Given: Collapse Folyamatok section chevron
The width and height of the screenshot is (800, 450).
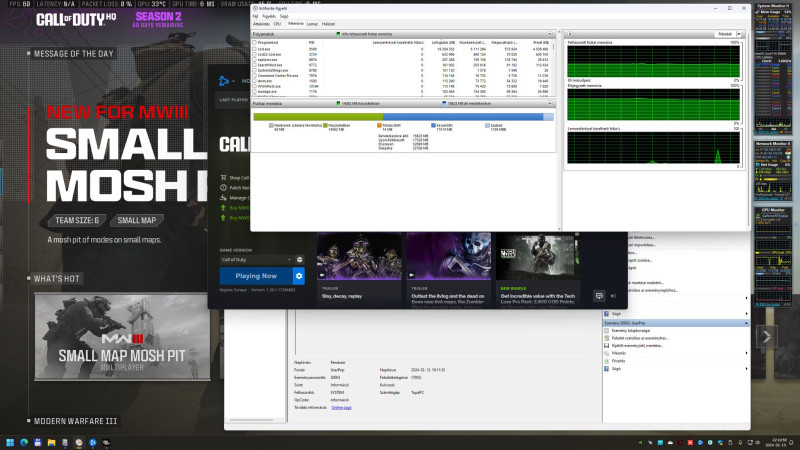Looking at the screenshot, I should point(549,34).
